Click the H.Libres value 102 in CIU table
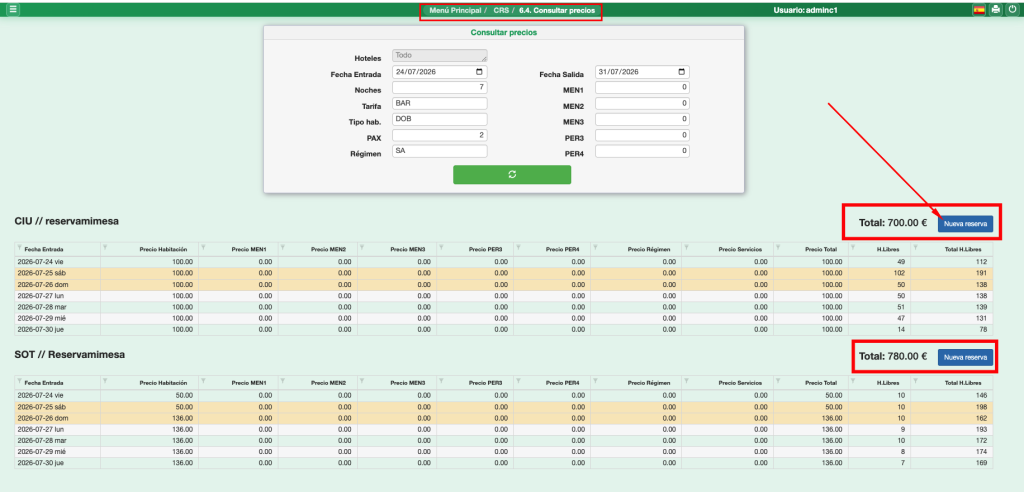 tap(898, 273)
